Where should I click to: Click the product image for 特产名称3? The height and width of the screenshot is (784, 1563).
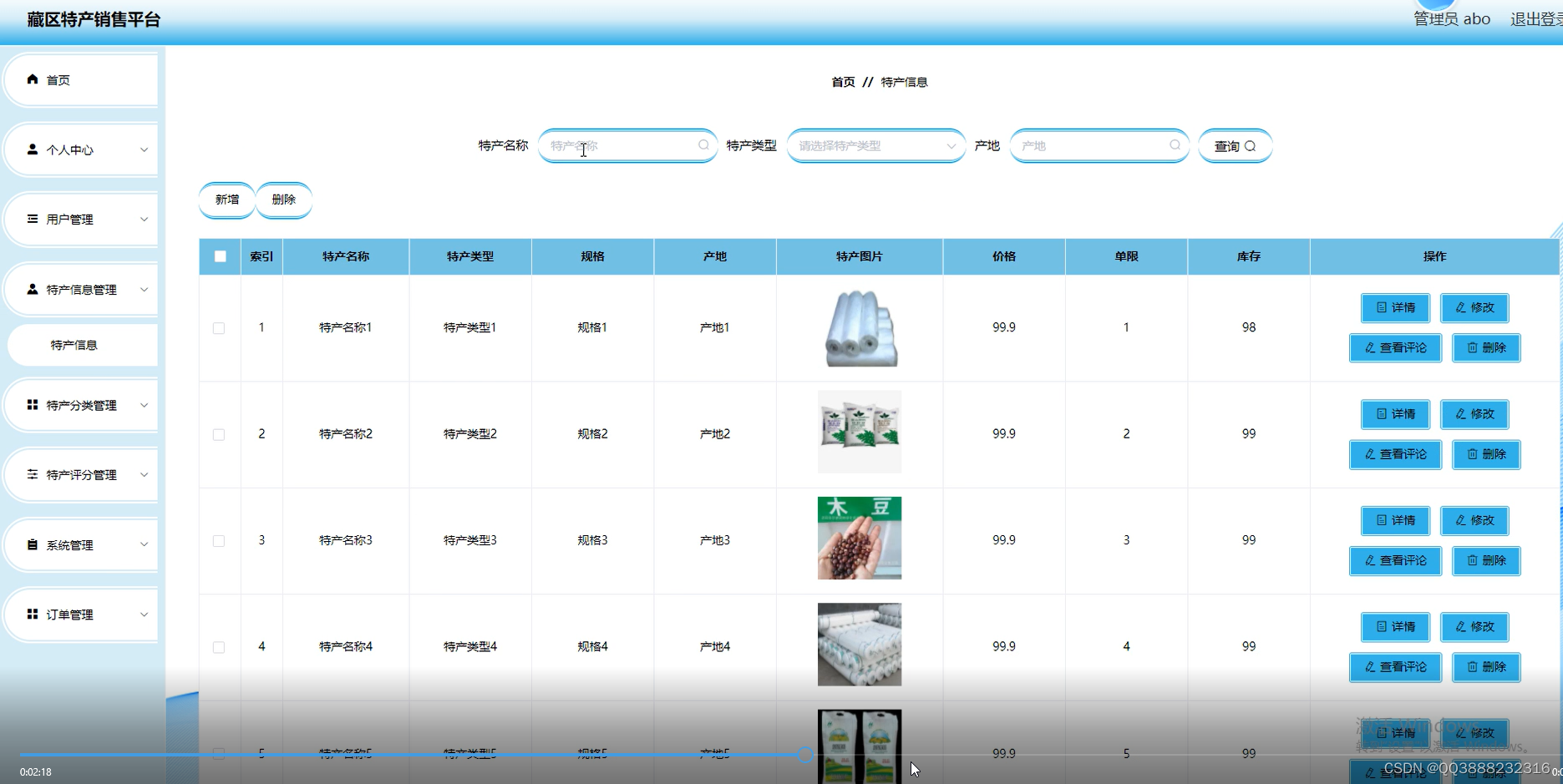pos(860,539)
